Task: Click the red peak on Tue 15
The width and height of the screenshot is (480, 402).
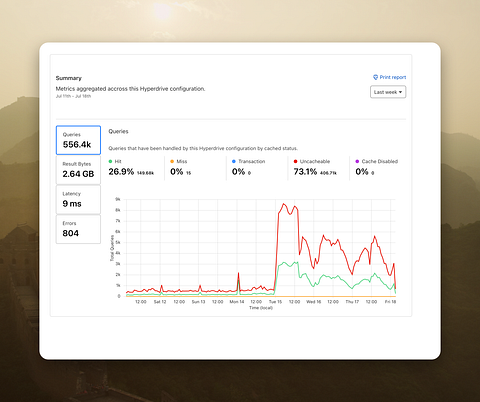Action: [284, 204]
